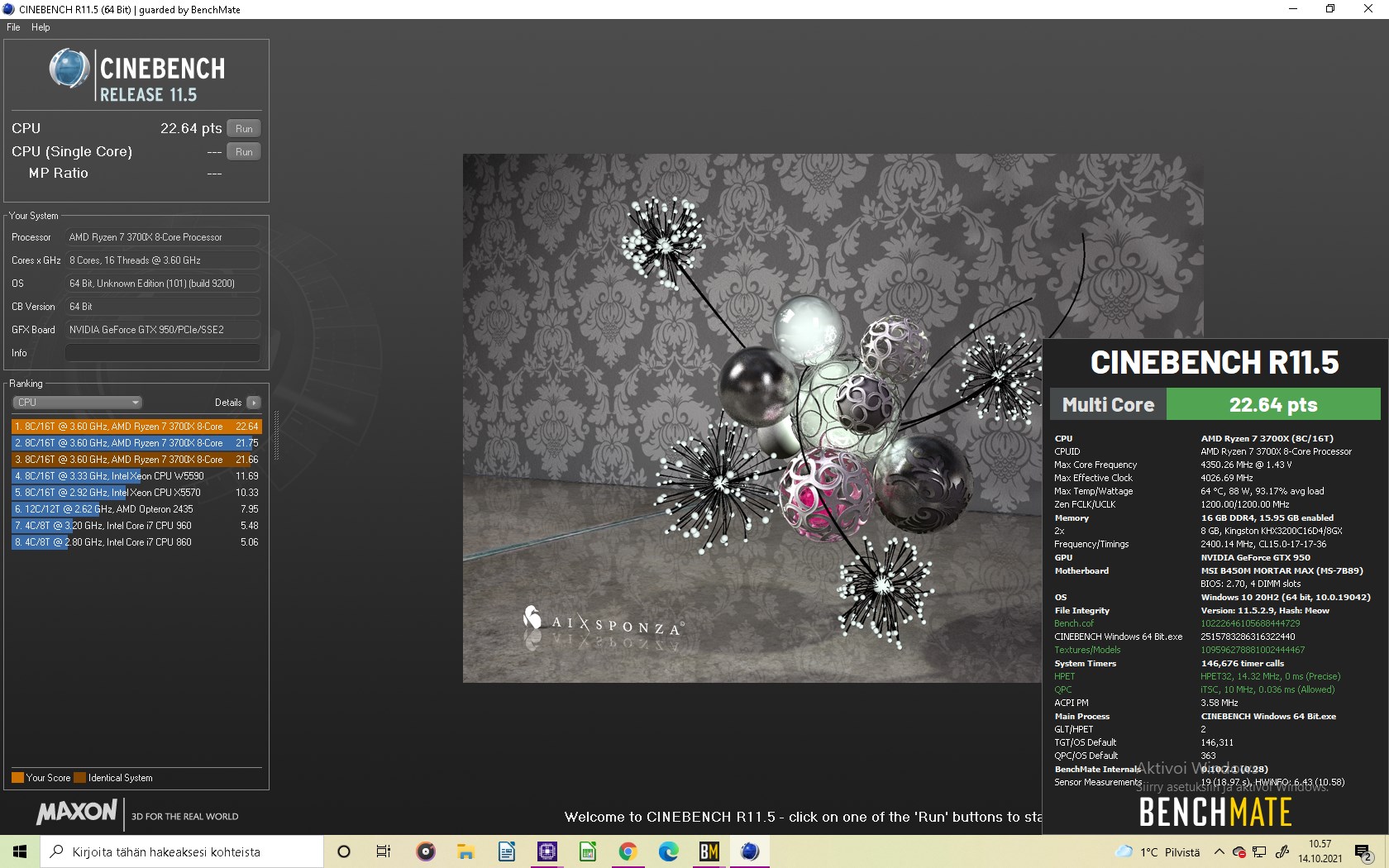Screen dimensions: 1389x868
Task: Open the Help menu
Action: [x=41, y=27]
